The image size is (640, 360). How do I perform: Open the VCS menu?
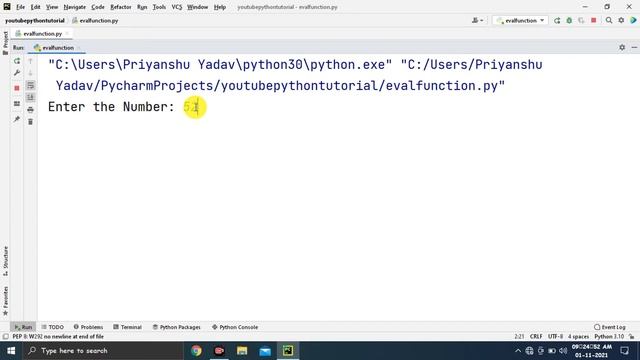[x=177, y=7]
